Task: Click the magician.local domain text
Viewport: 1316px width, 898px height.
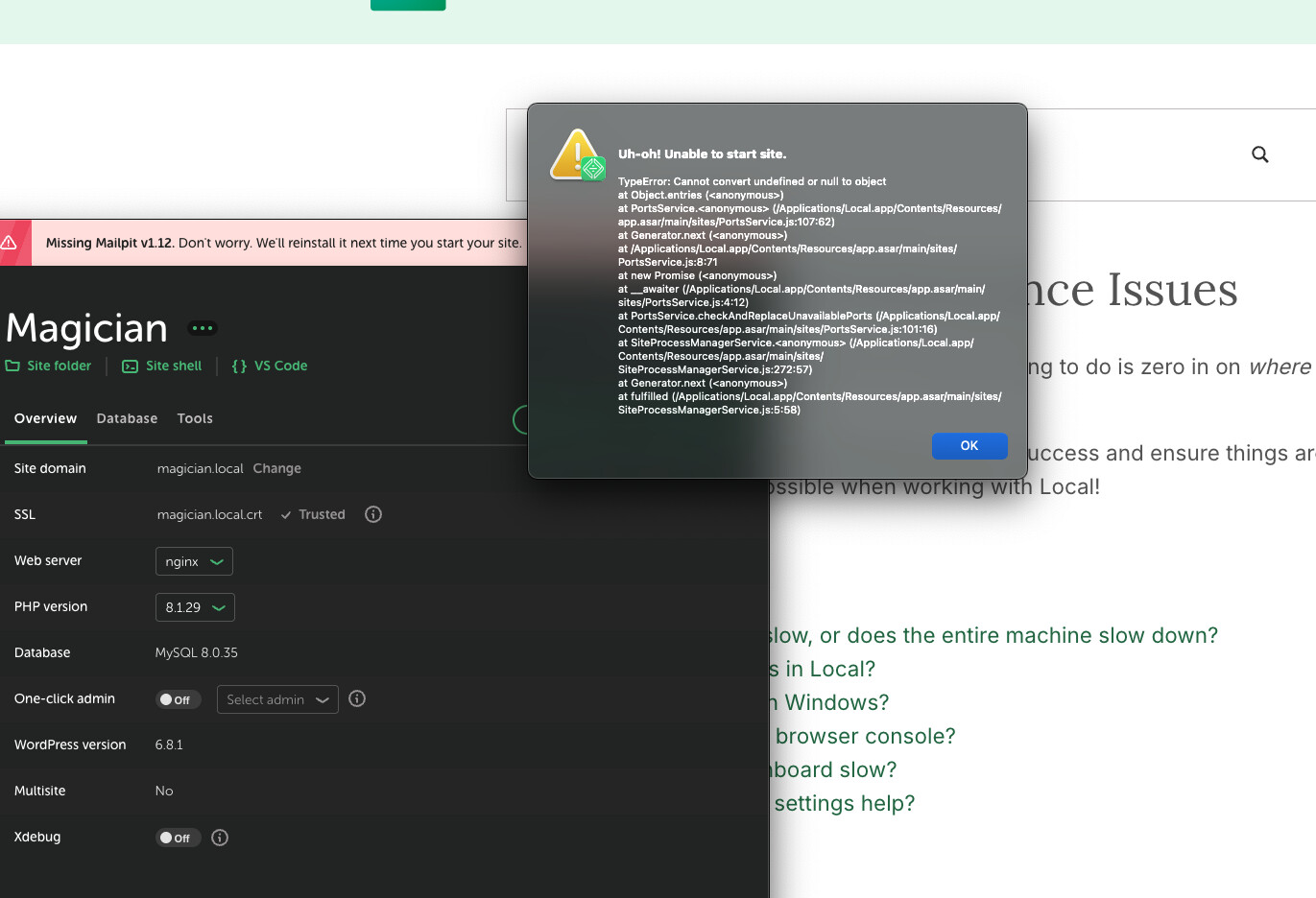Action: point(200,468)
